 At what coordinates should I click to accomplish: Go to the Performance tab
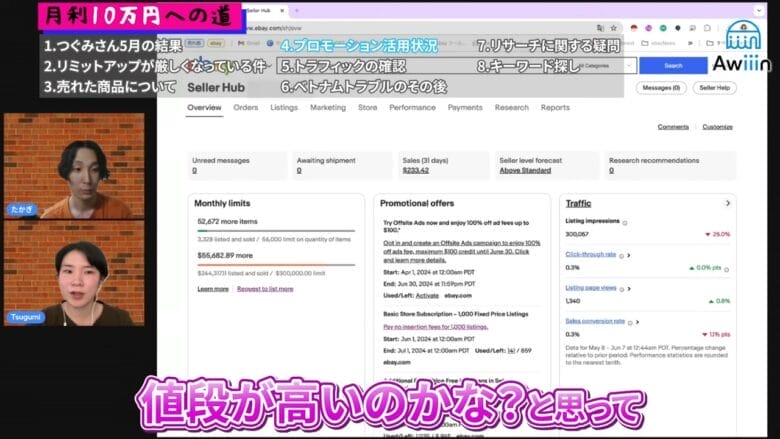pyautogui.click(x=412, y=107)
